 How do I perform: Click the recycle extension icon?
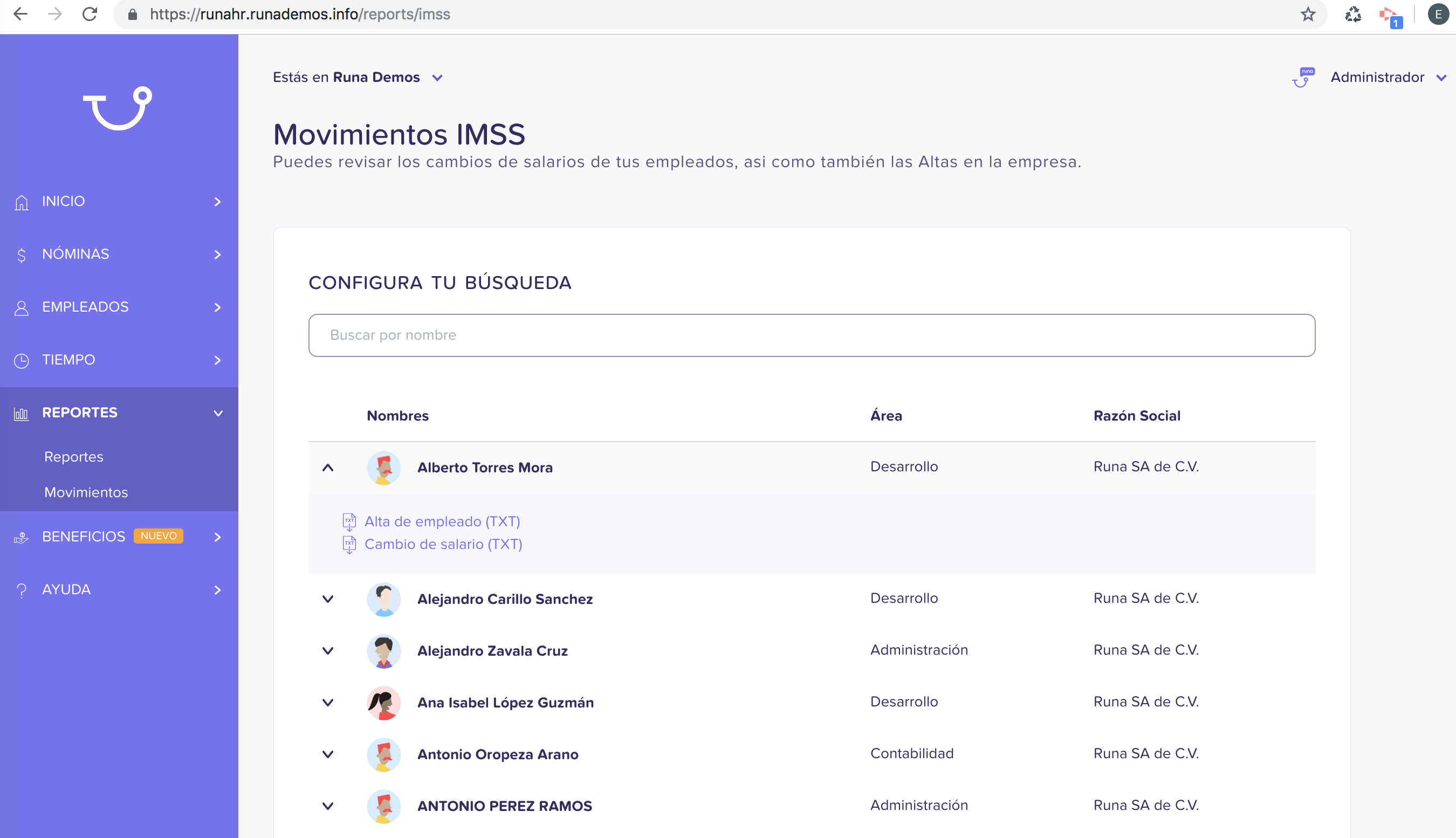point(1353,15)
